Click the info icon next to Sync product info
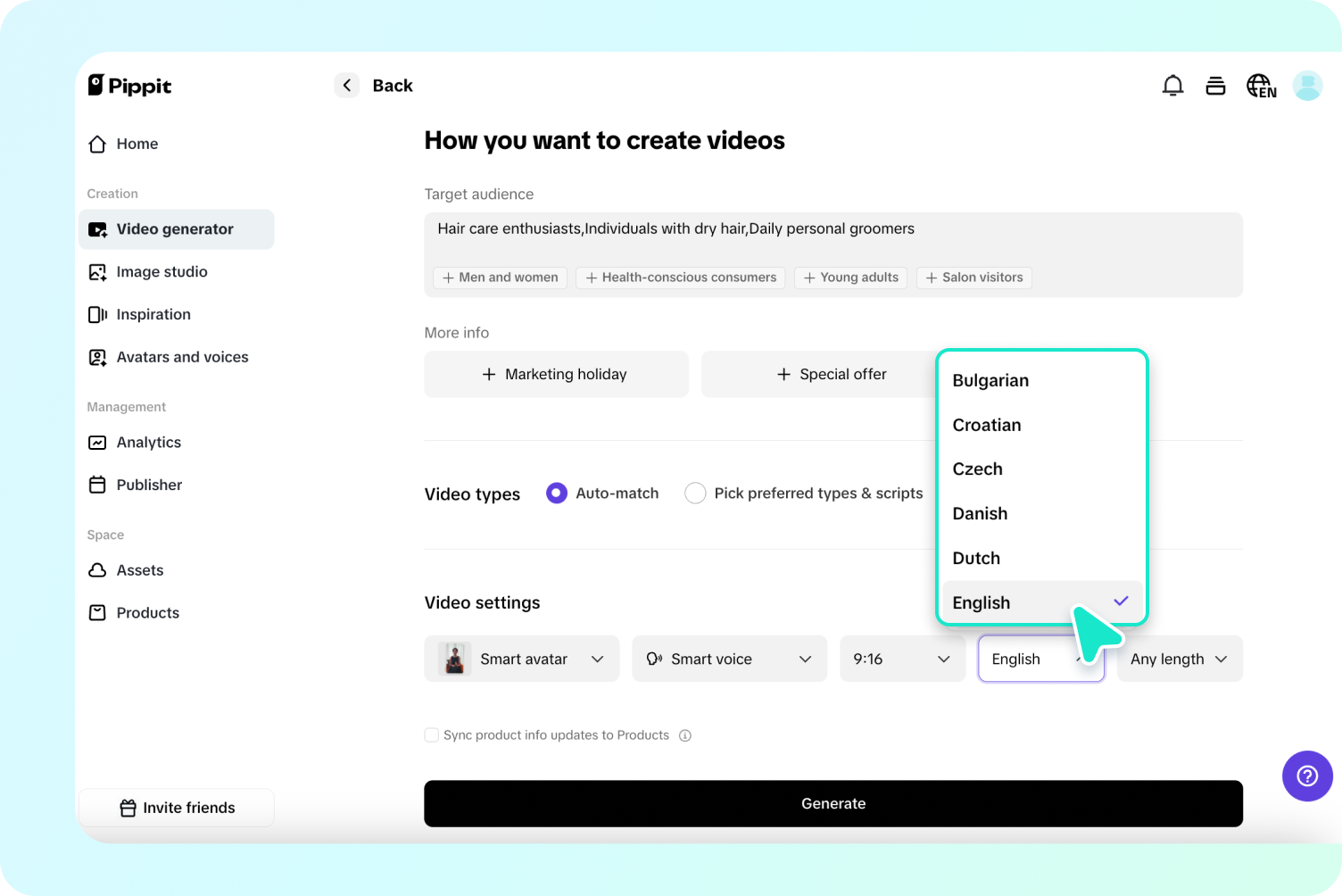 pos(685,736)
